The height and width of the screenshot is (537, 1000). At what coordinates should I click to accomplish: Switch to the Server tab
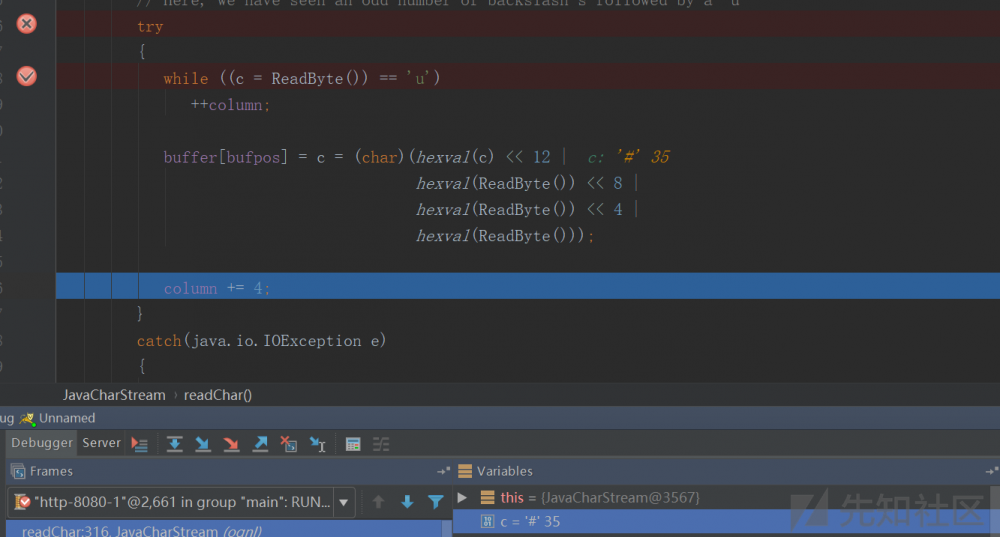[x=101, y=443]
